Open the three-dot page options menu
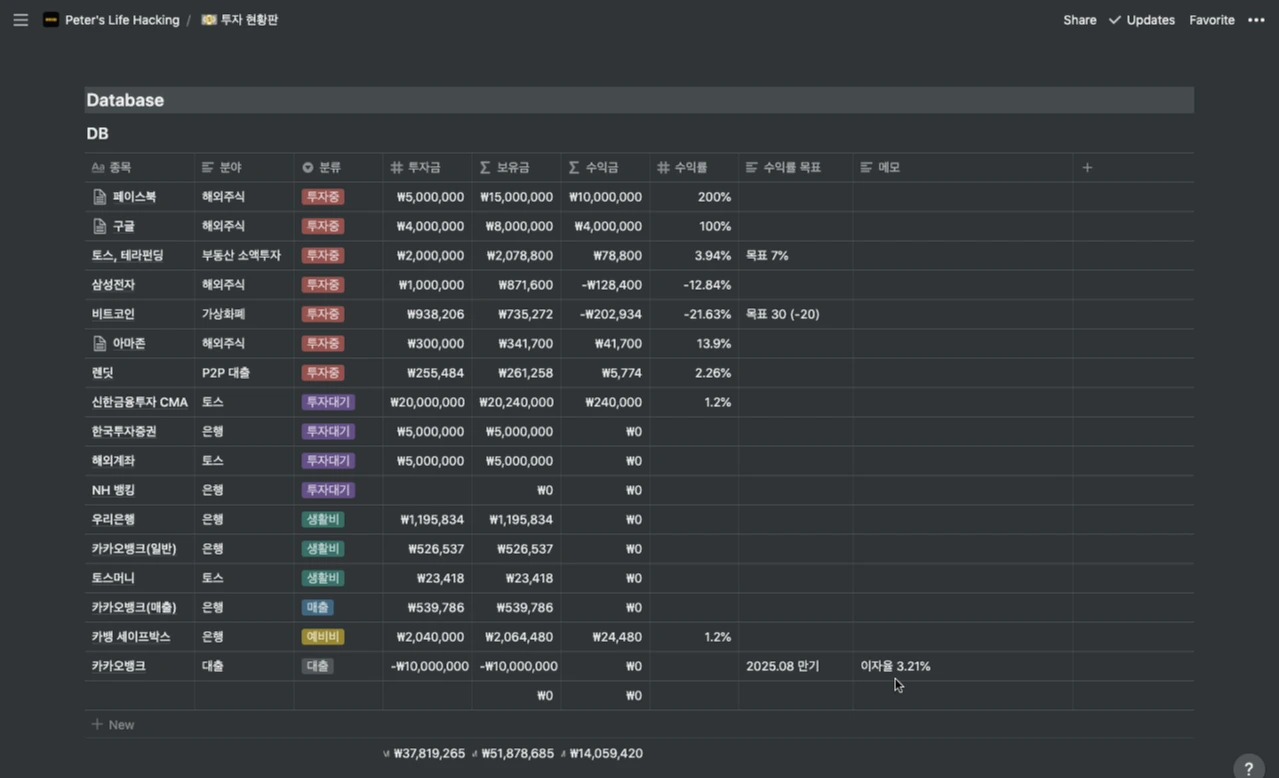The width and height of the screenshot is (1279, 778). pyautogui.click(x=1256, y=20)
